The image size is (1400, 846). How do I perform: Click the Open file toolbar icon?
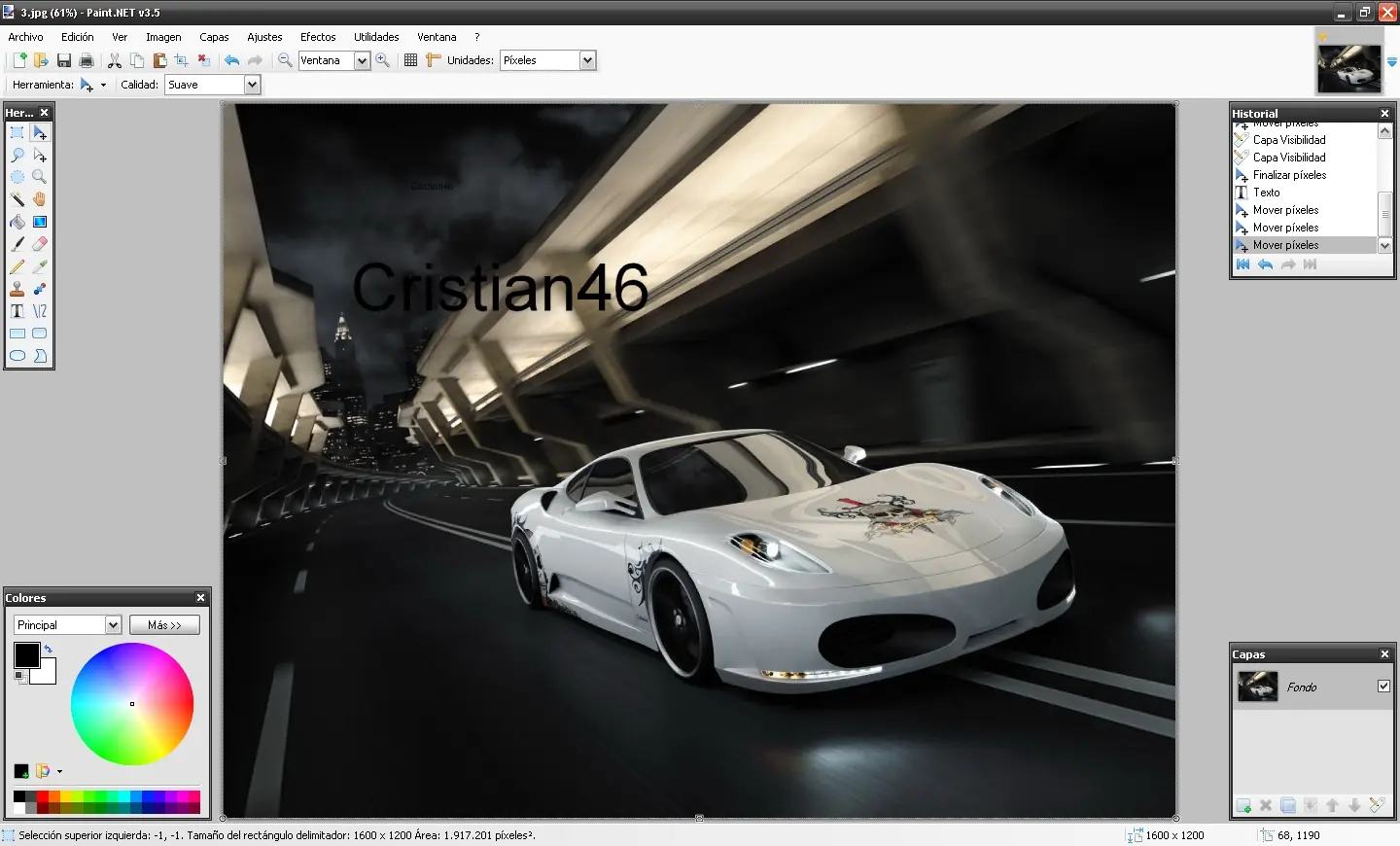click(x=41, y=60)
